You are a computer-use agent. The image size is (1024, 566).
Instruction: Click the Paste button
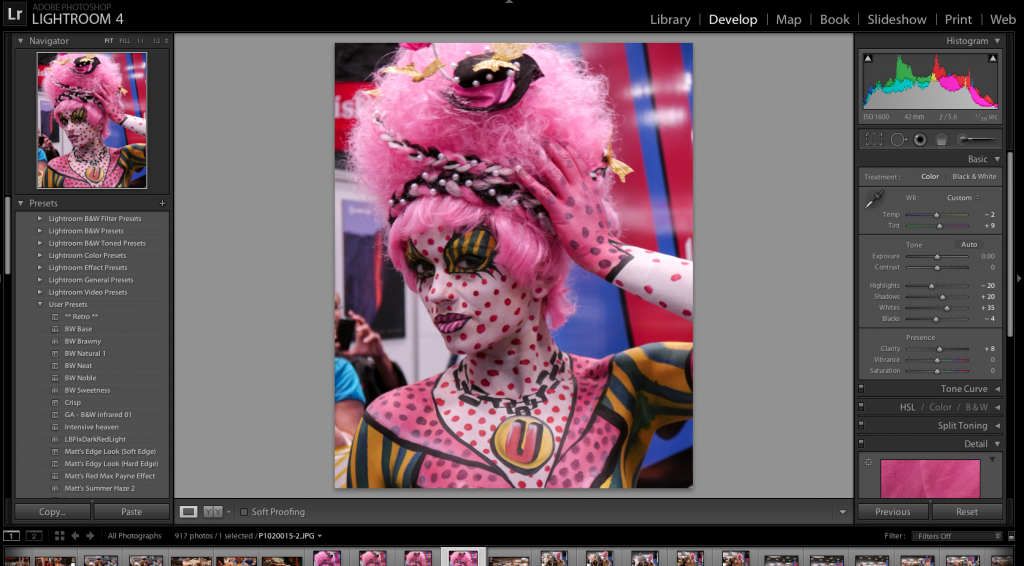pos(131,512)
